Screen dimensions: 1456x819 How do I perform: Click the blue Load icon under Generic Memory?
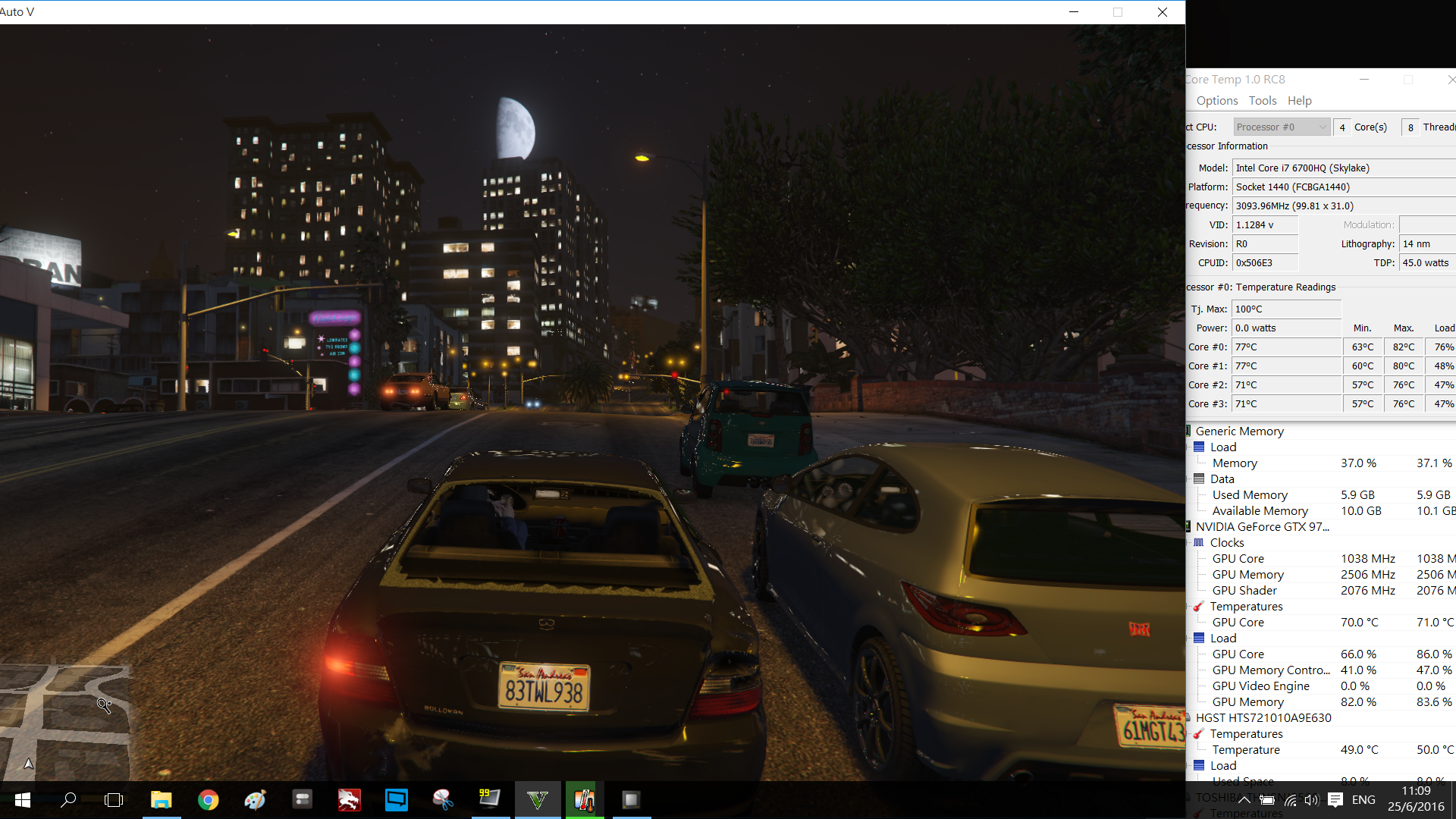coord(1199,447)
